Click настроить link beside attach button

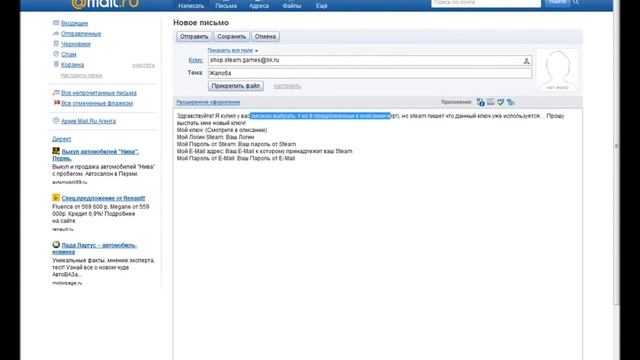(x=287, y=86)
